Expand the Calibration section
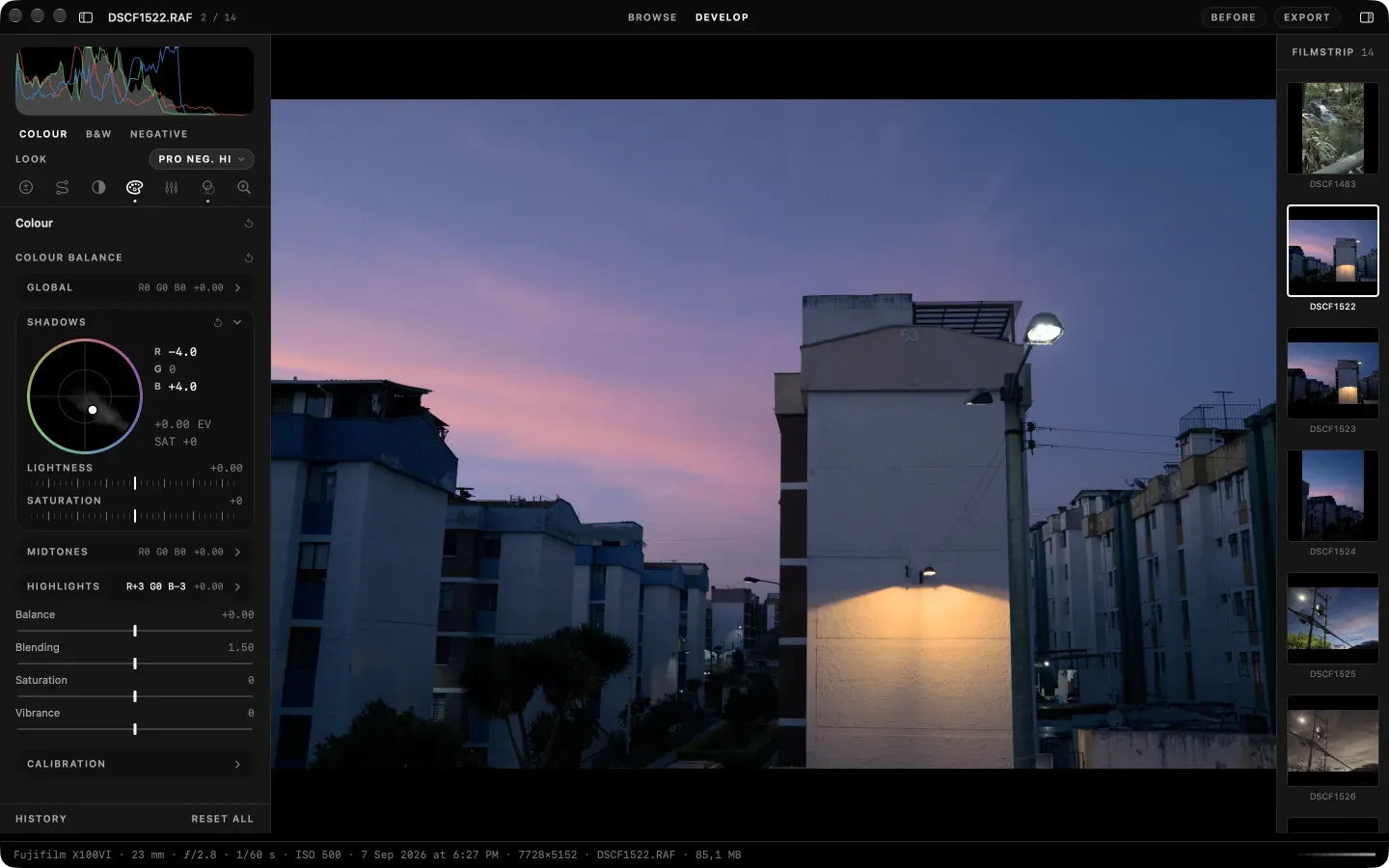Viewport: 1389px width, 868px height. pos(135,764)
